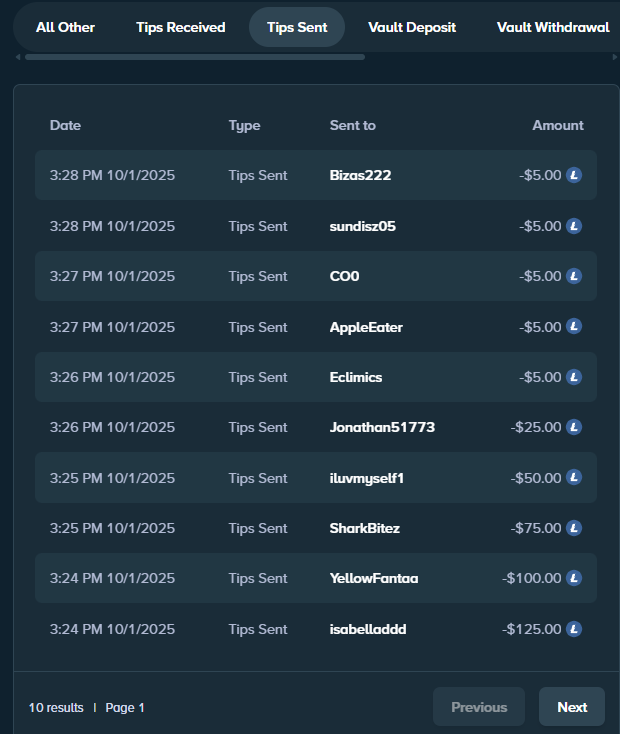This screenshot has width=620, height=734.
Task: Click the Sent to column header
Action: tap(352, 125)
